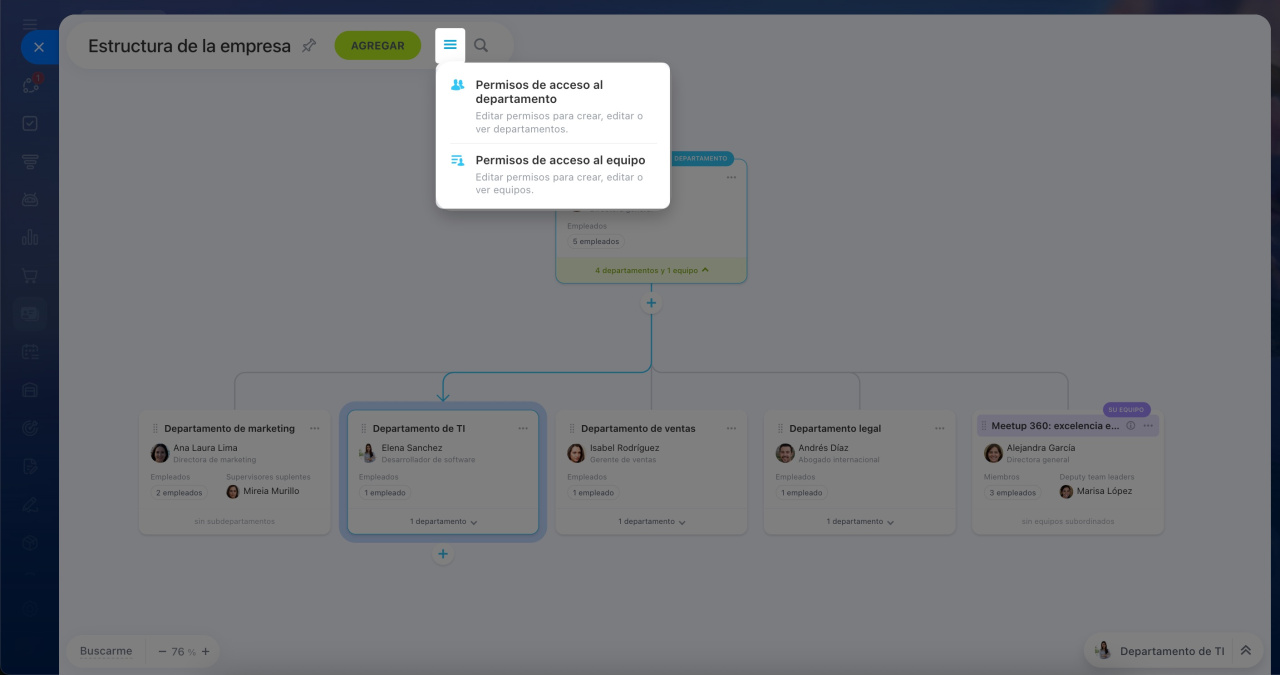Viewport: 1280px width, 675px height.
Task: Open options menu of the root department card
Action: point(731,177)
